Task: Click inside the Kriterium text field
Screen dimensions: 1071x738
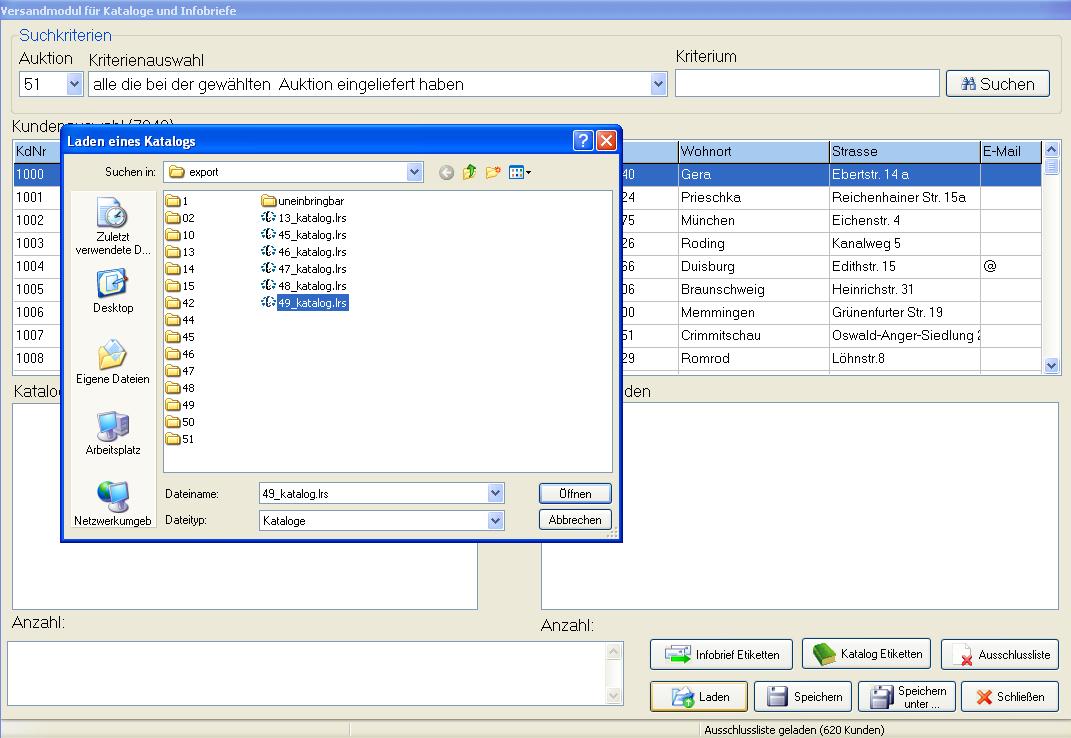Action: pyautogui.click(x=806, y=84)
